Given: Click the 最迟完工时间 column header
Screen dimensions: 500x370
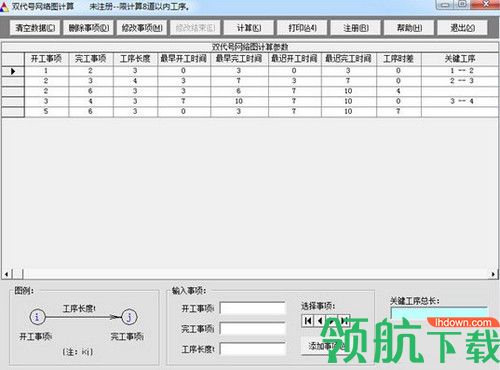Looking at the screenshot, I should [349, 59].
